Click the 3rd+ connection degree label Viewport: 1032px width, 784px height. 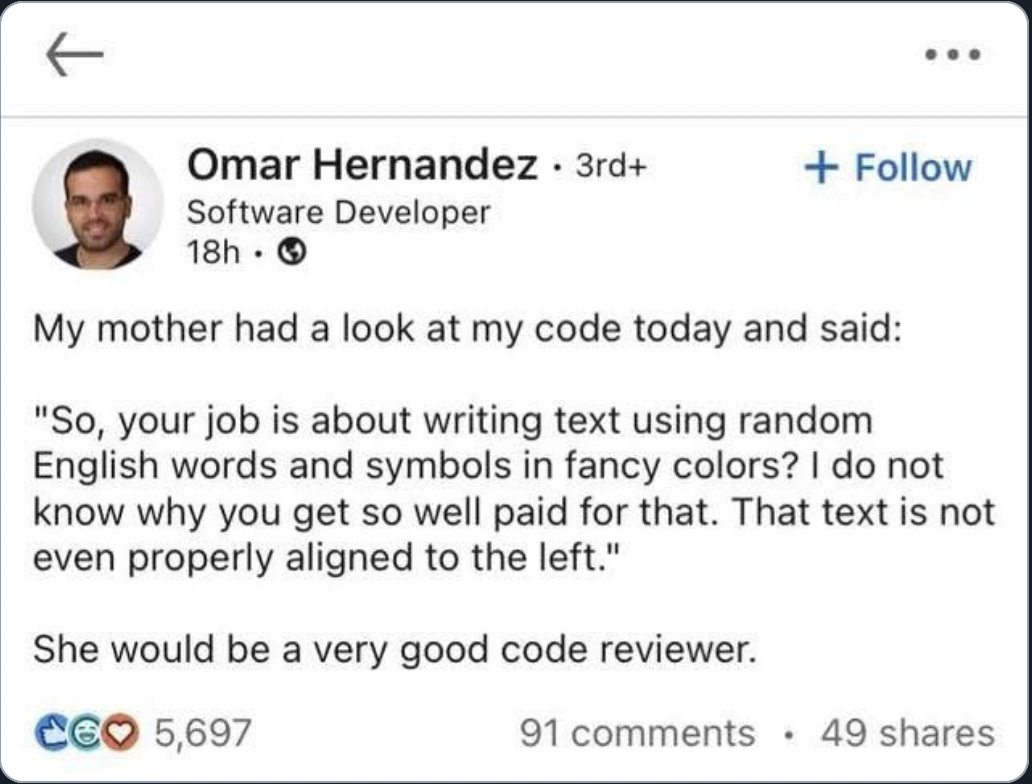coord(612,167)
